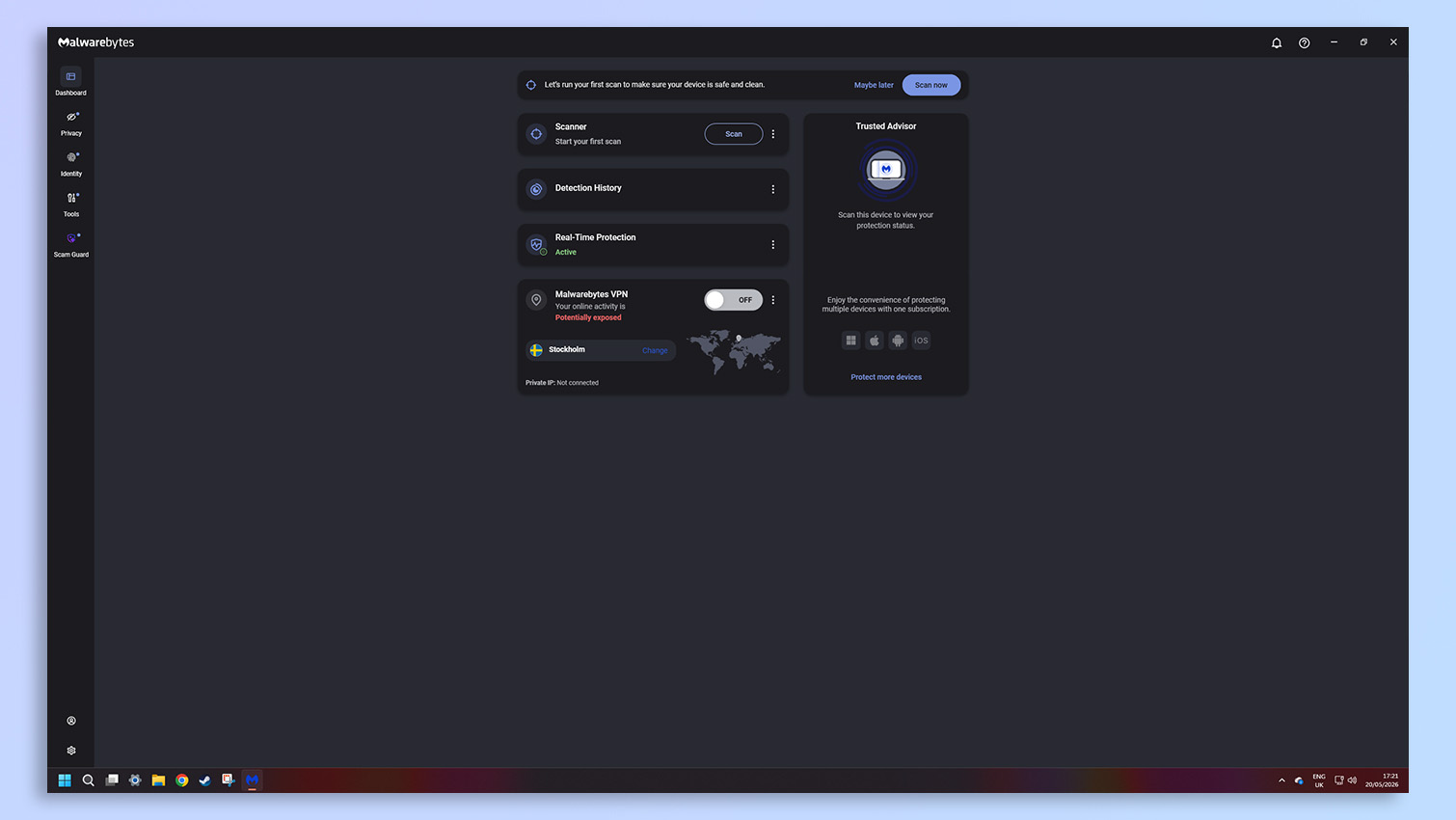This screenshot has height=820, width=1456.
Task: Click the Real-Time Protection shield icon
Action: [536, 245]
